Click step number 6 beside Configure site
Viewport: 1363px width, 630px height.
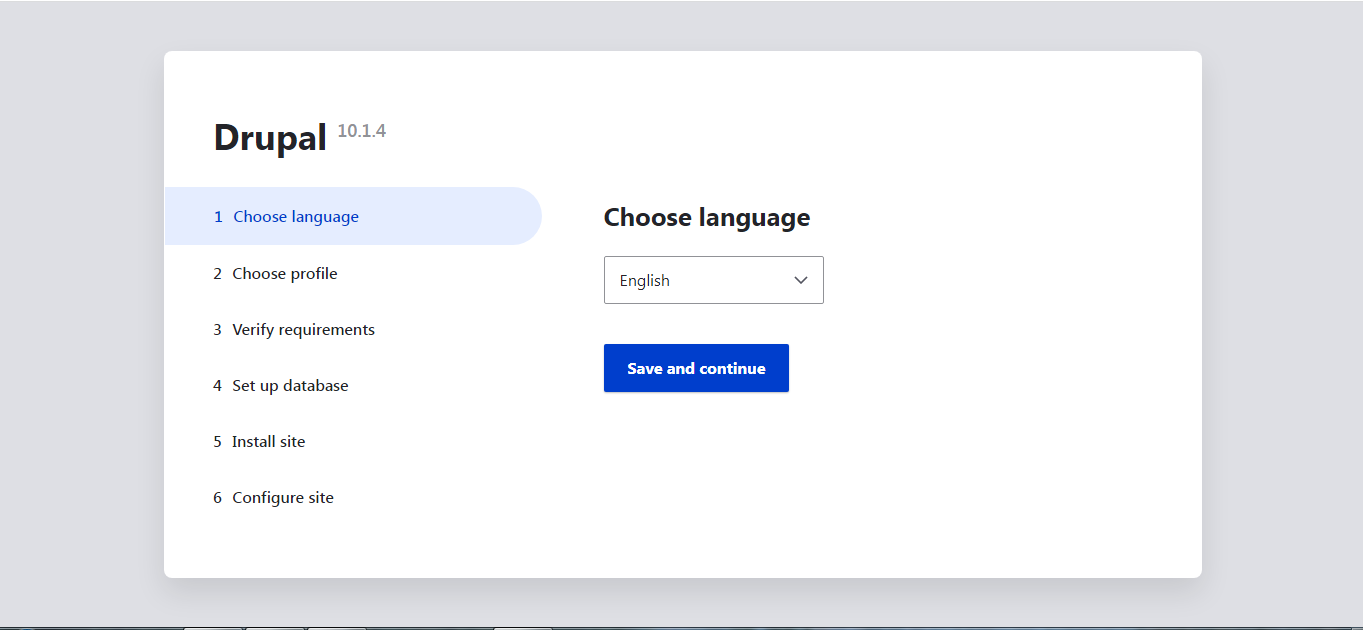[x=217, y=497]
